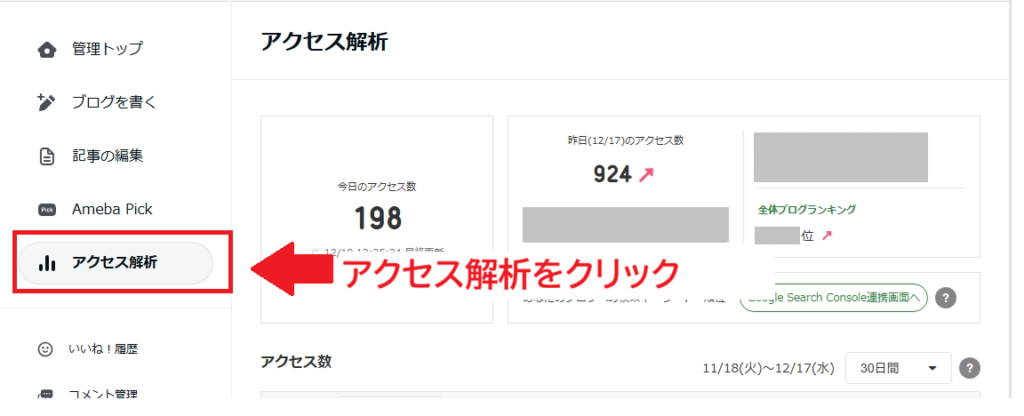Viewport: 1024px width, 416px height.
Task: Click the help icon beside Search Console button
Action: [x=945, y=297]
